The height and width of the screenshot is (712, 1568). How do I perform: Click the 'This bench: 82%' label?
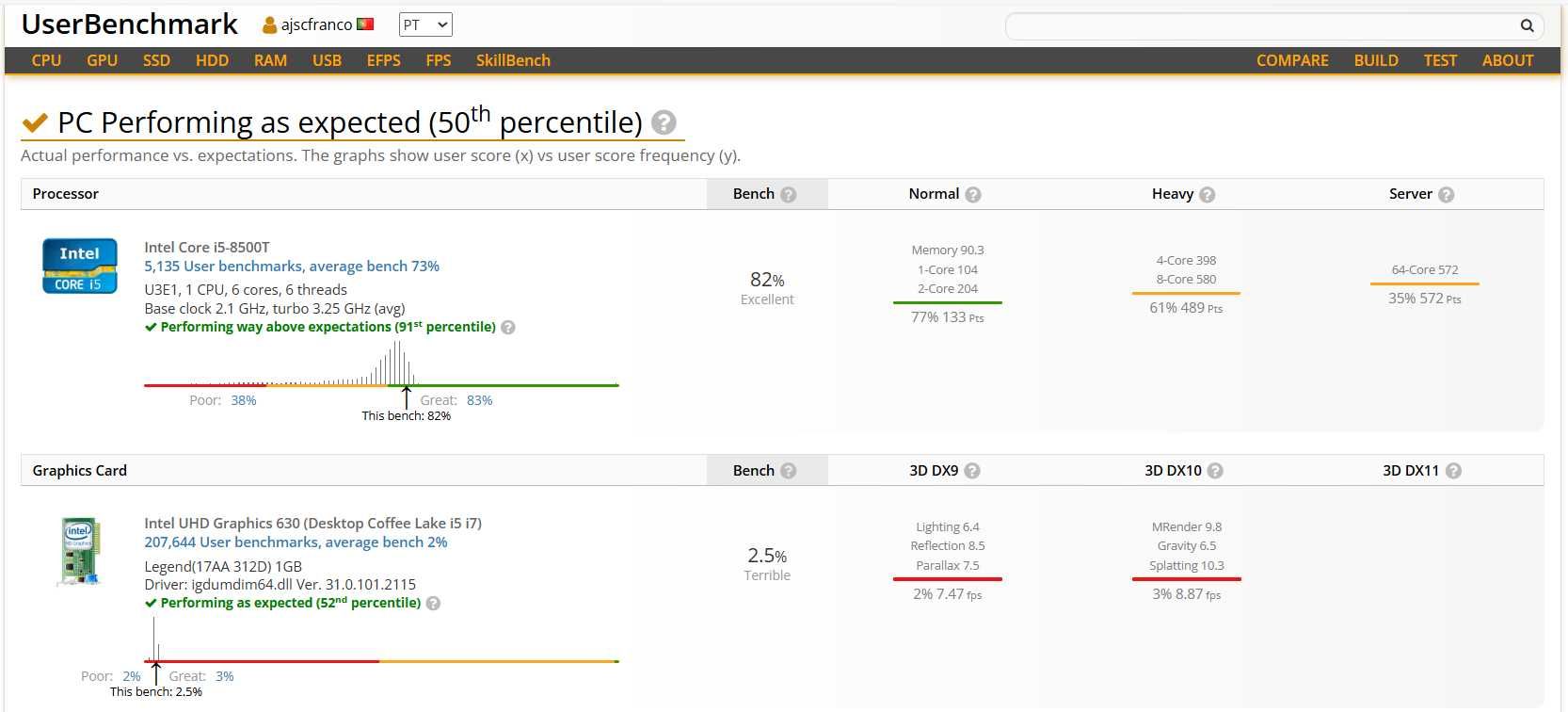coord(407,416)
